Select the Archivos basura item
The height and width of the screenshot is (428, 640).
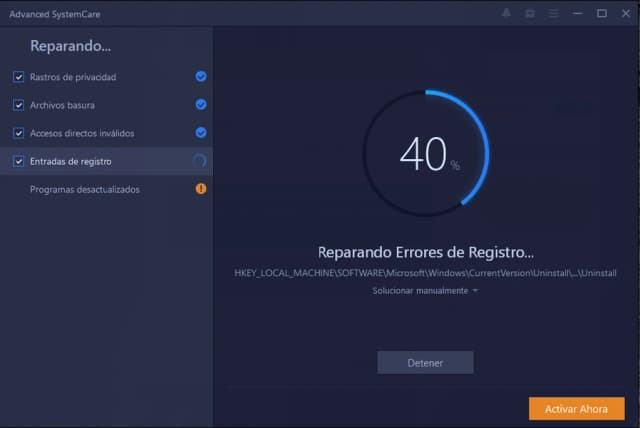[106, 105]
